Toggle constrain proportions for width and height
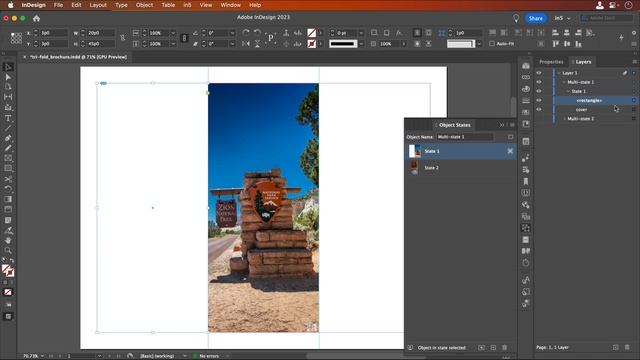640x360 pixels. [122, 38]
